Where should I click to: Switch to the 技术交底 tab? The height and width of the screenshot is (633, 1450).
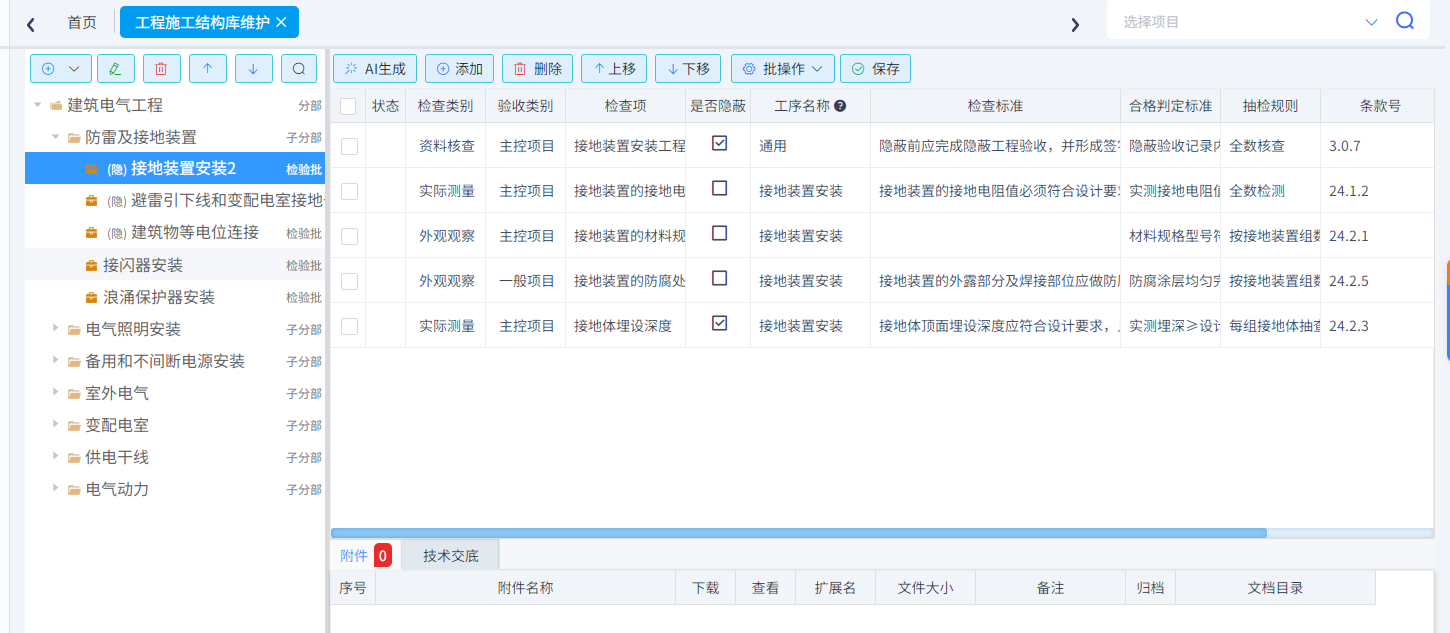click(x=450, y=556)
